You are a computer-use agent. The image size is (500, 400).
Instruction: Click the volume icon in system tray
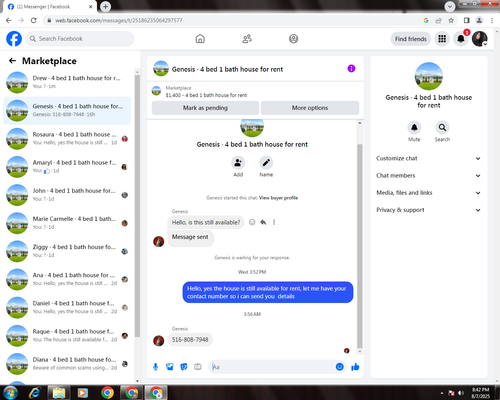pos(461,393)
